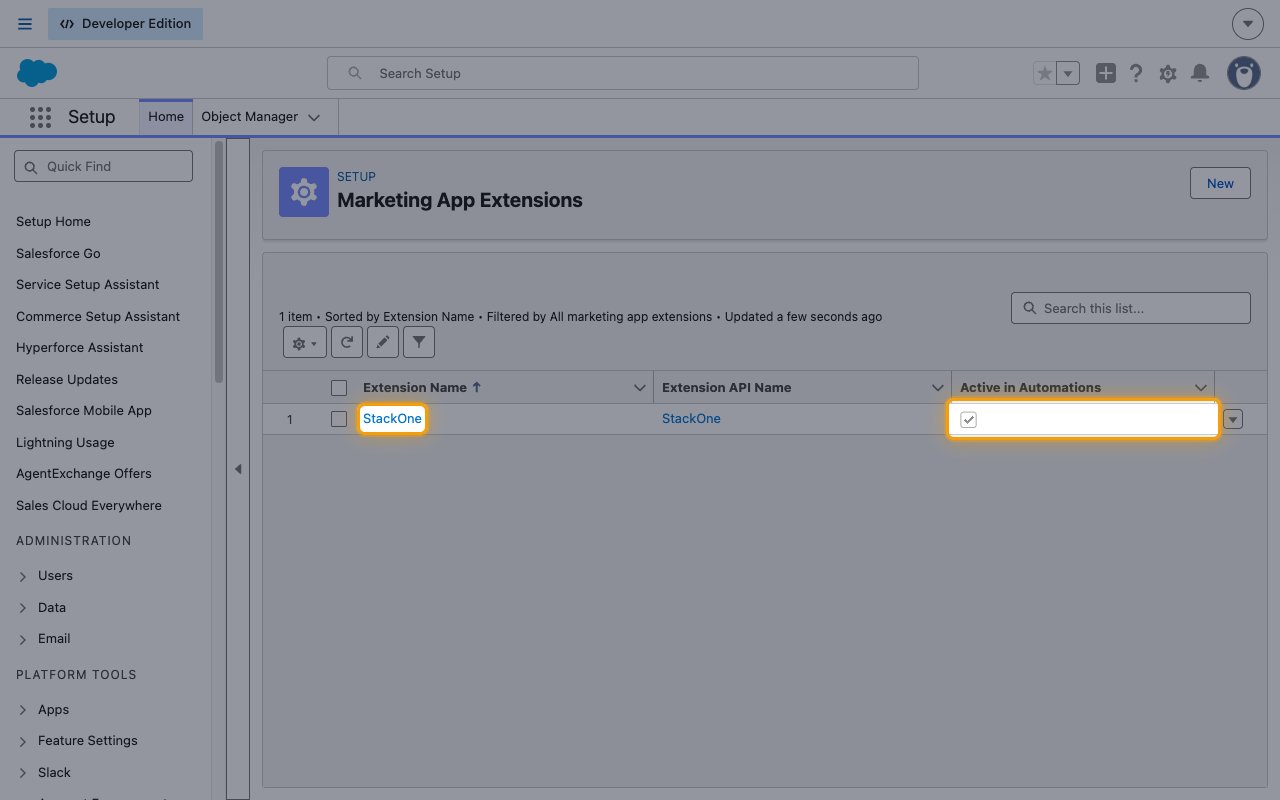Switch to the Home tab
1280x800 pixels.
click(x=166, y=117)
